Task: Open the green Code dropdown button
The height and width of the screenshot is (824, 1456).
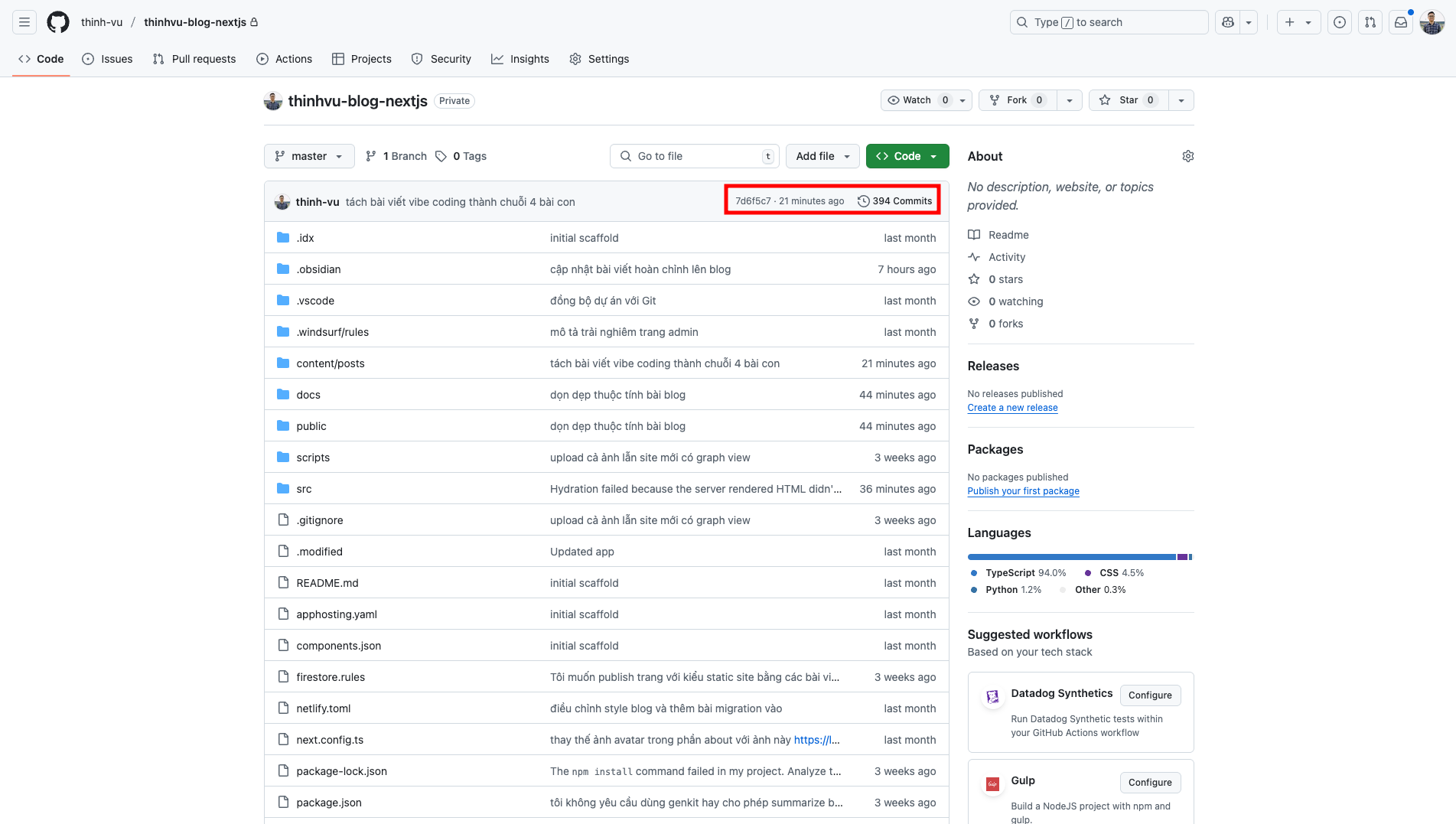Action: [x=907, y=156]
